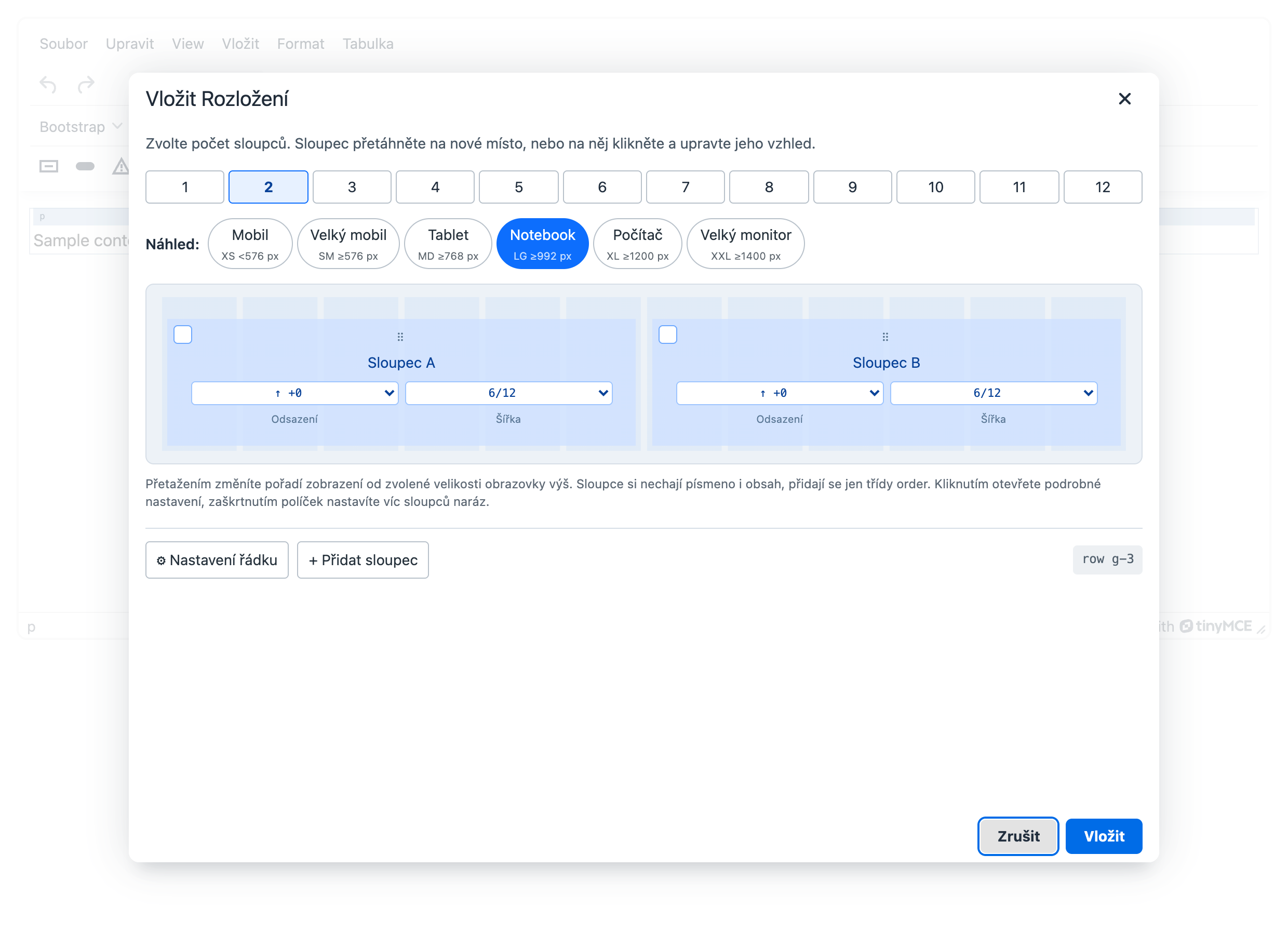Open the Soubor menu
Screen dimensions: 1288x935
[63, 44]
